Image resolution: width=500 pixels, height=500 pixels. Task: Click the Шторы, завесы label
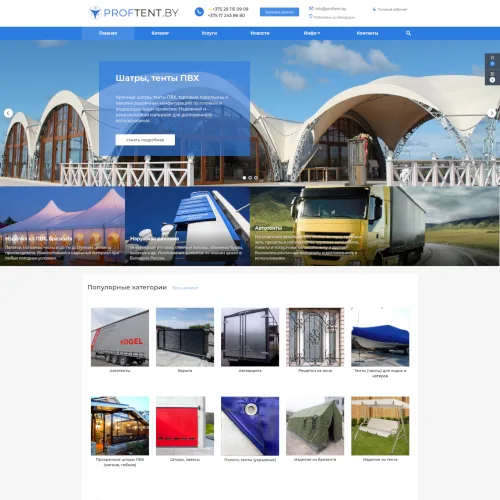(x=185, y=460)
